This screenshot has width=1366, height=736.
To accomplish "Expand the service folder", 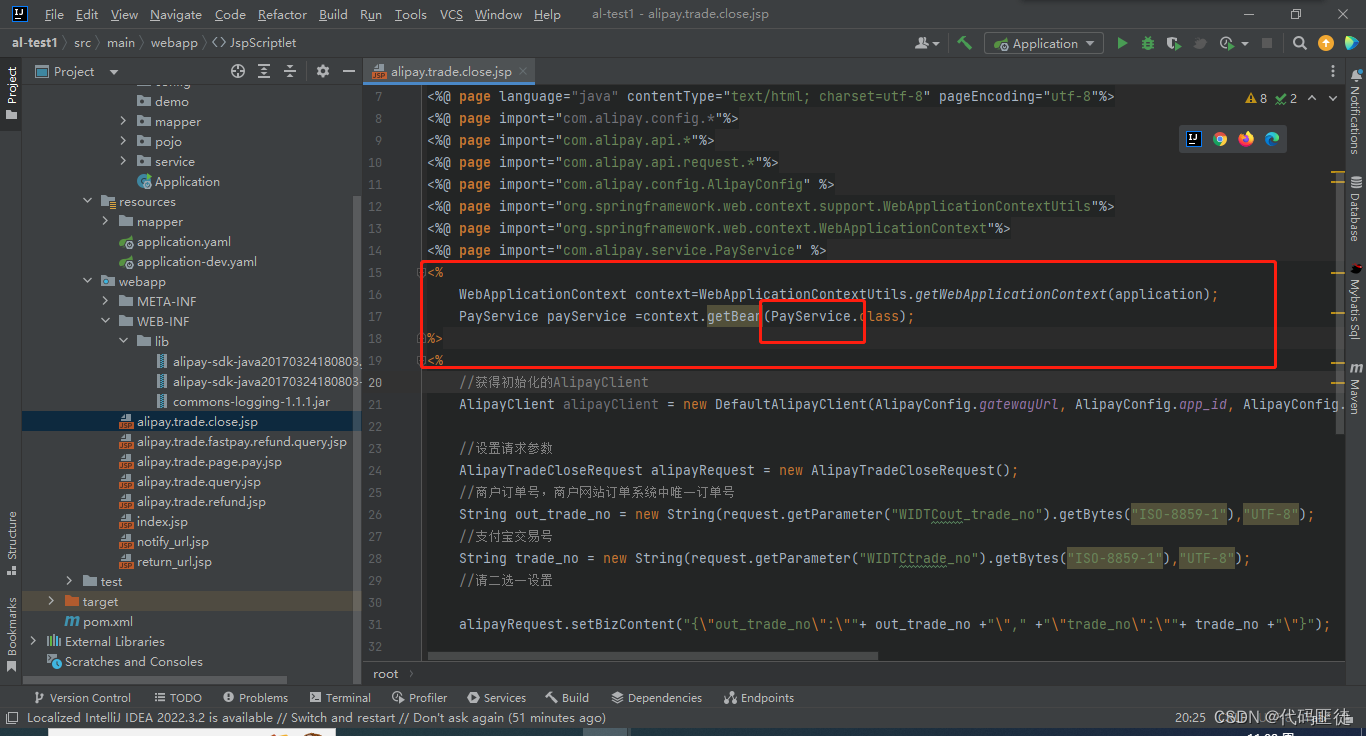I will coord(123,161).
